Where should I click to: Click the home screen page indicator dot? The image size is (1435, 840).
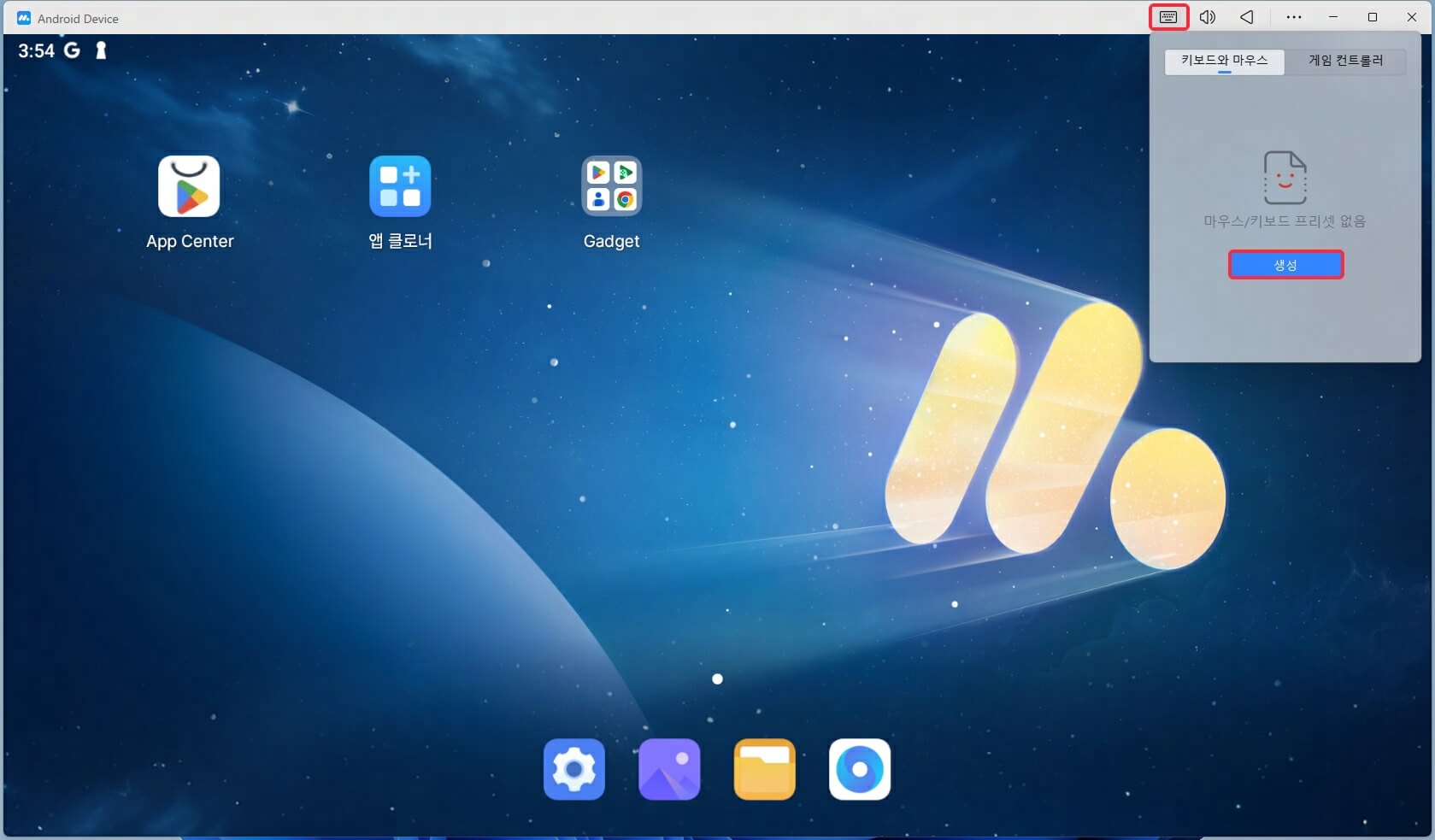717,679
